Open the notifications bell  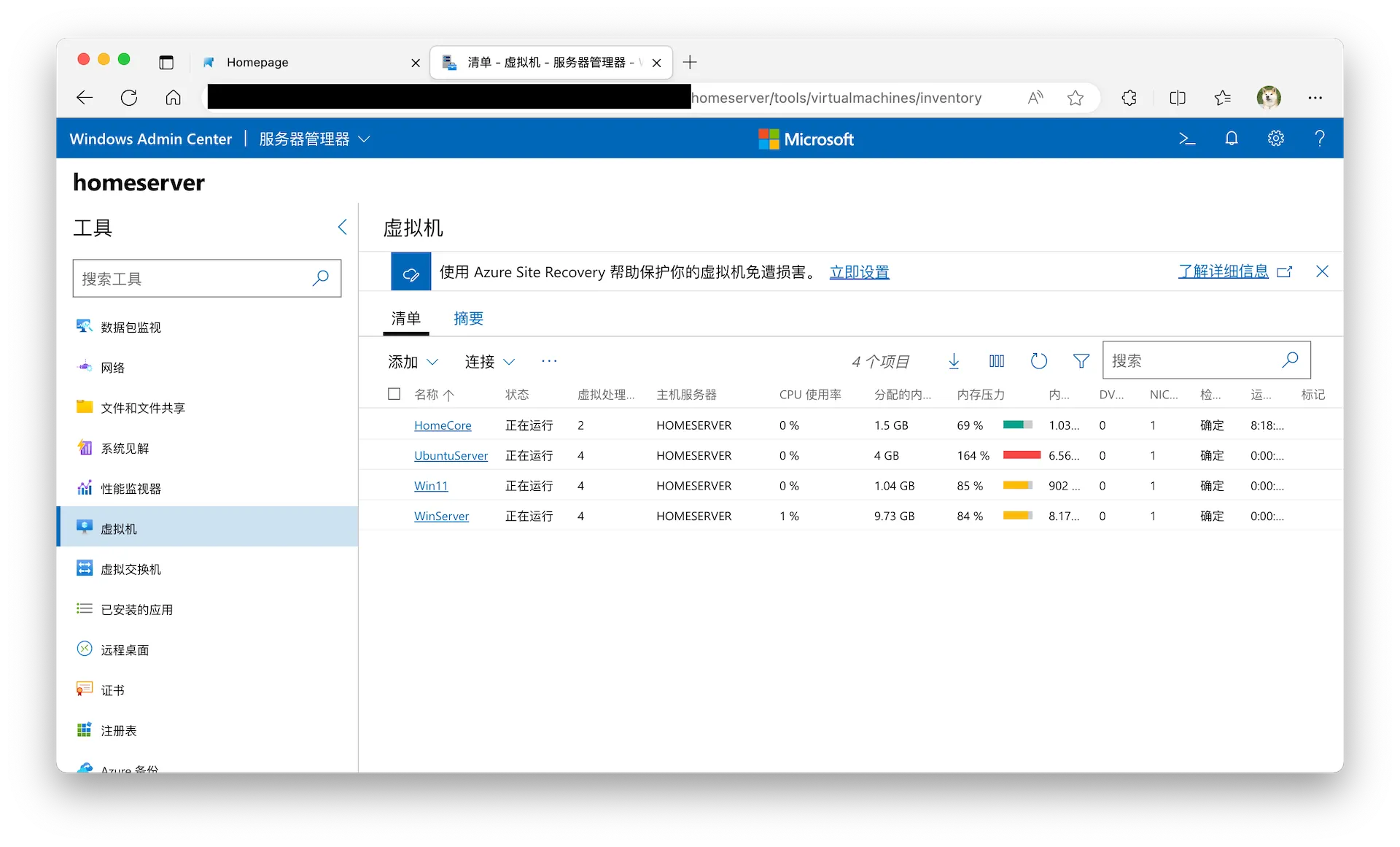(x=1231, y=139)
